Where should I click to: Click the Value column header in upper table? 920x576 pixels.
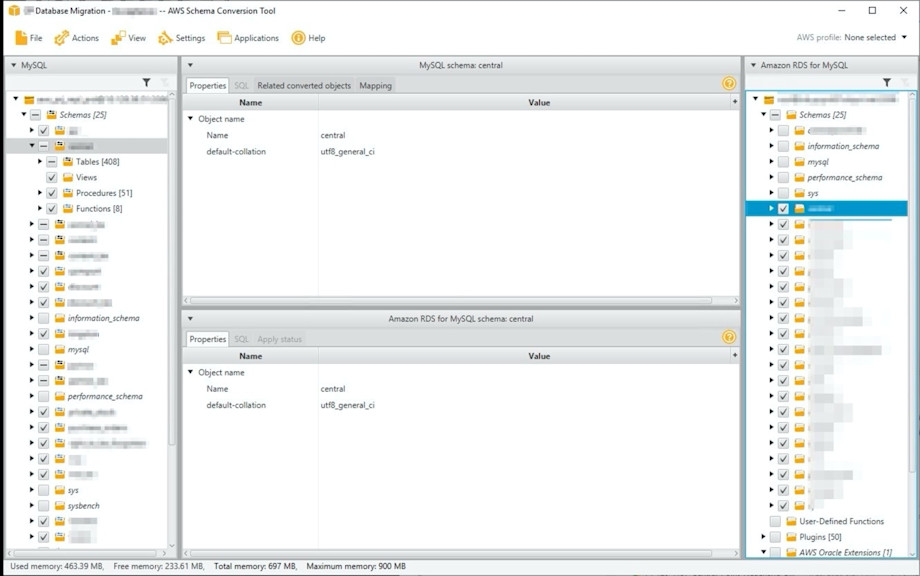click(539, 102)
